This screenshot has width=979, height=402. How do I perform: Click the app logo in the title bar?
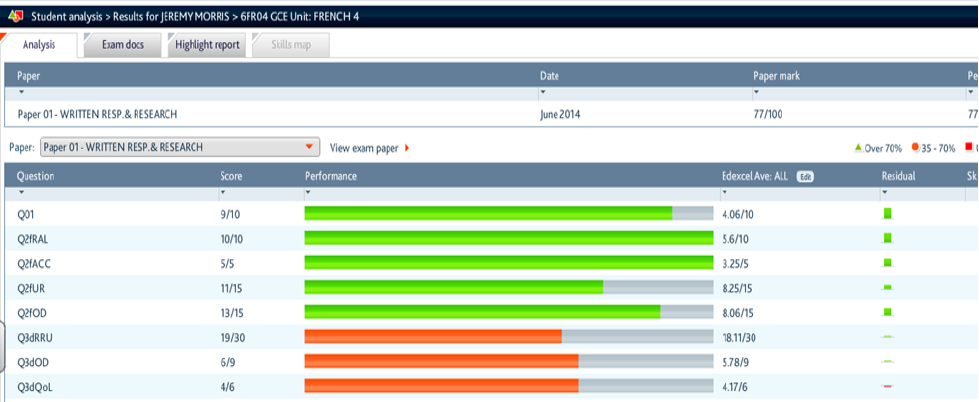15,15
